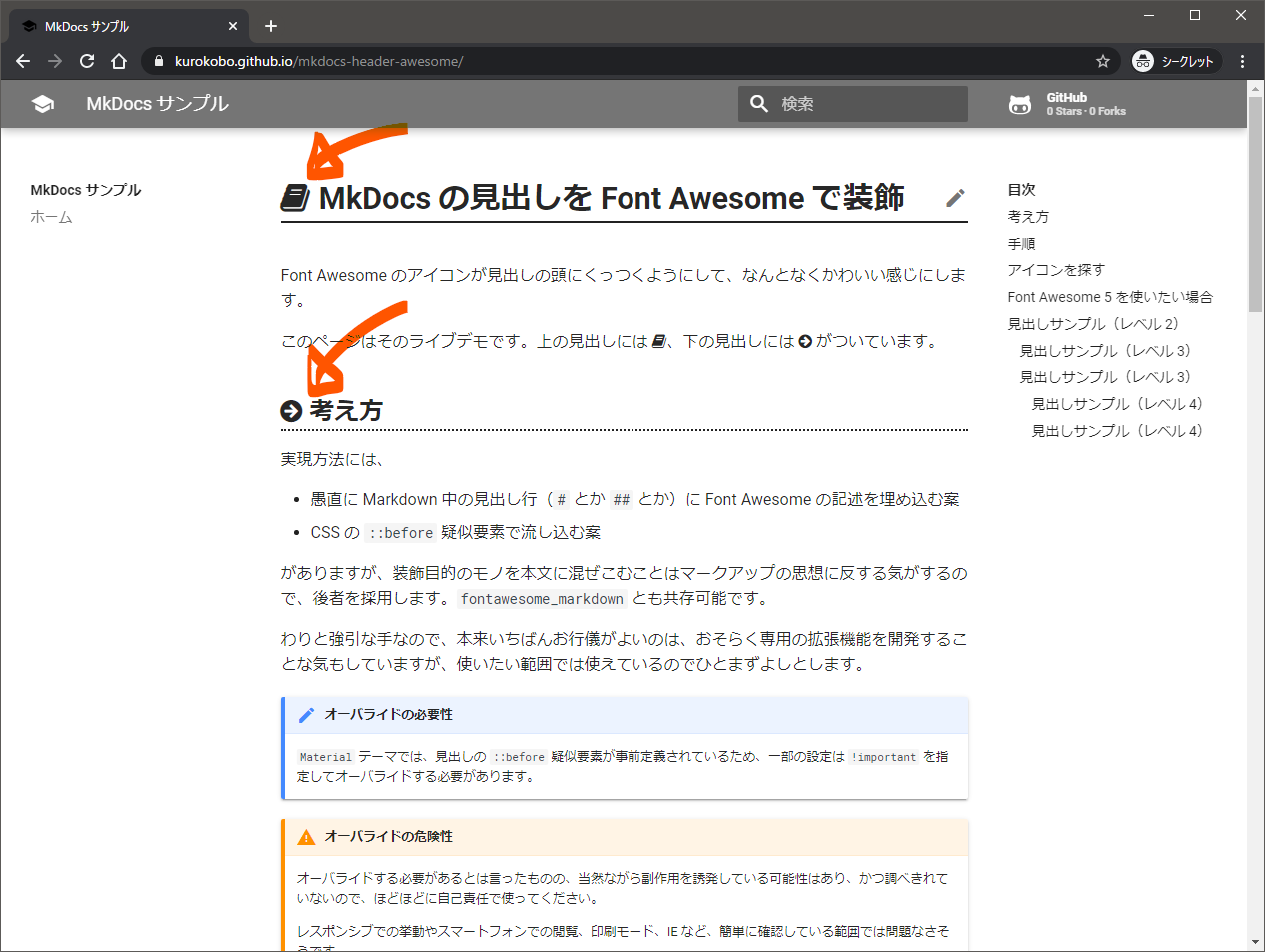Click the home icon in the browser toolbar
This screenshot has width=1265, height=952.
tap(119, 61)
